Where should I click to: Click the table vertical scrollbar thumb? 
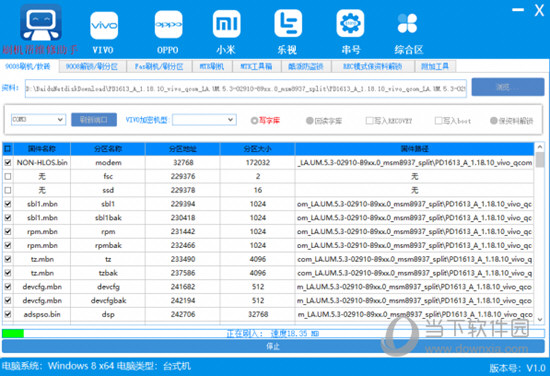coord(540,160)
